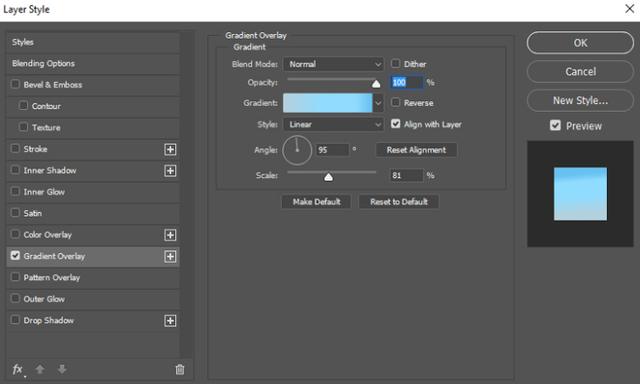The image size is (640, 384).
Task: Close the Layer Style dialog
Action: [629, 9]
